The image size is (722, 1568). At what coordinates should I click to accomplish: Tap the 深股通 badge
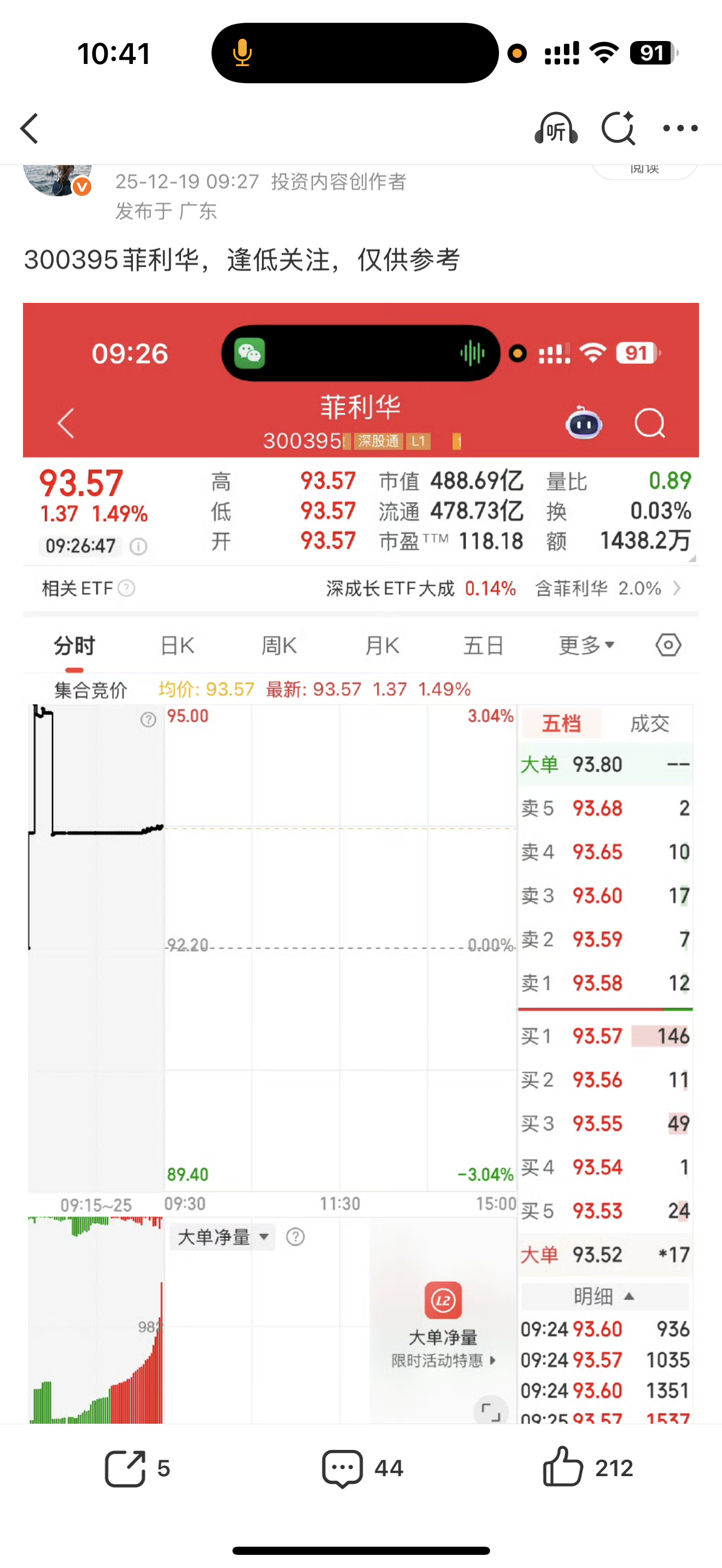click(378, 441)
